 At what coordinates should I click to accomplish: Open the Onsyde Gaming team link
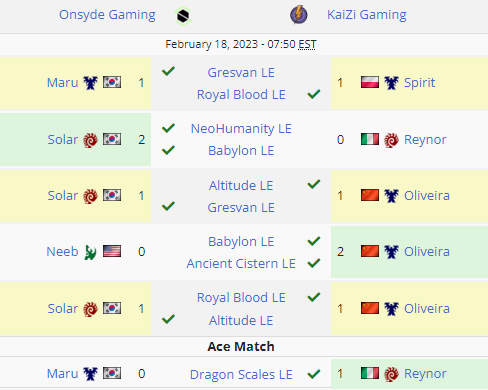[107, 15]
